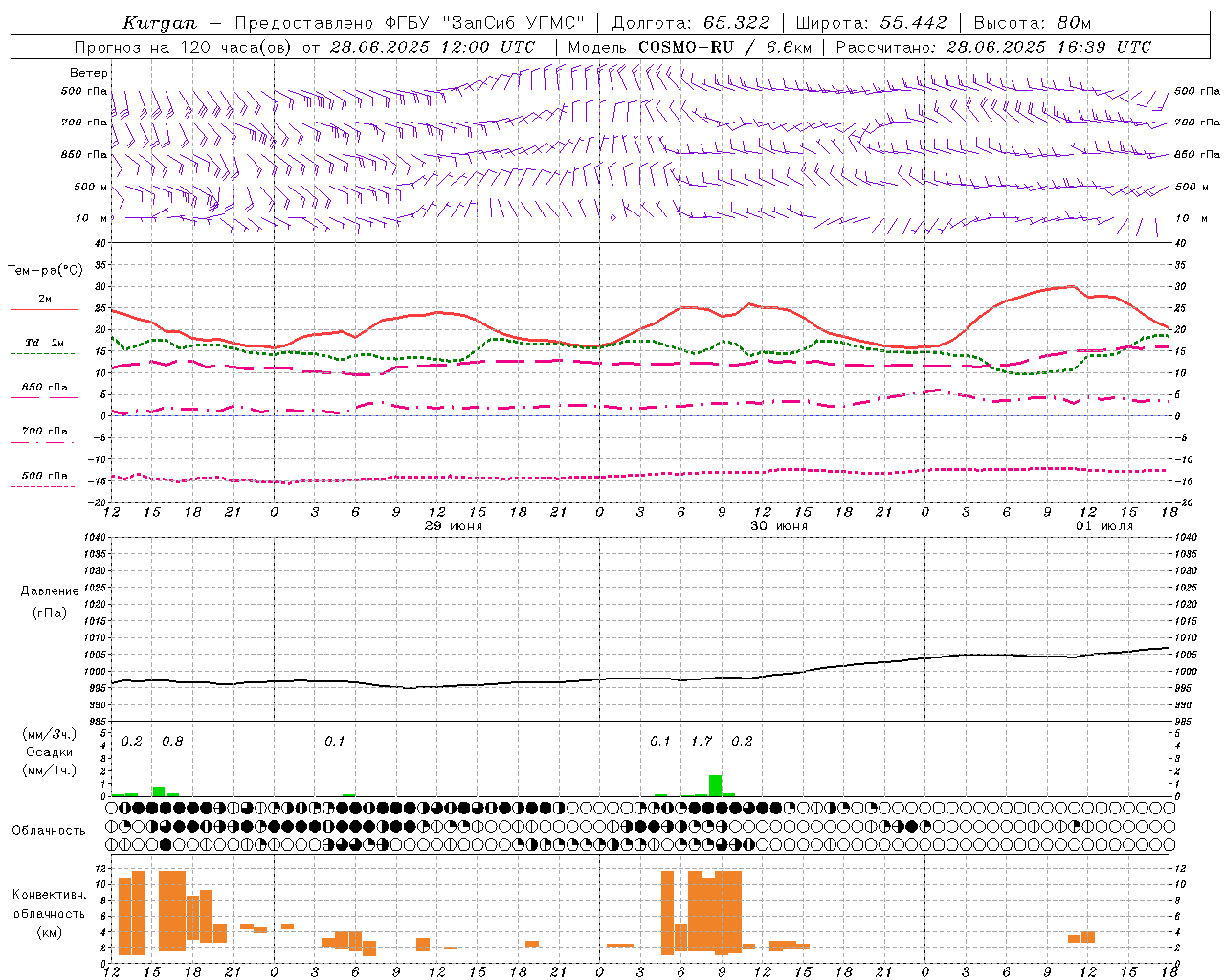1225x980 pixels.
Task: Click the Конвективн. облачность label
Action: (x=50, y=904)
